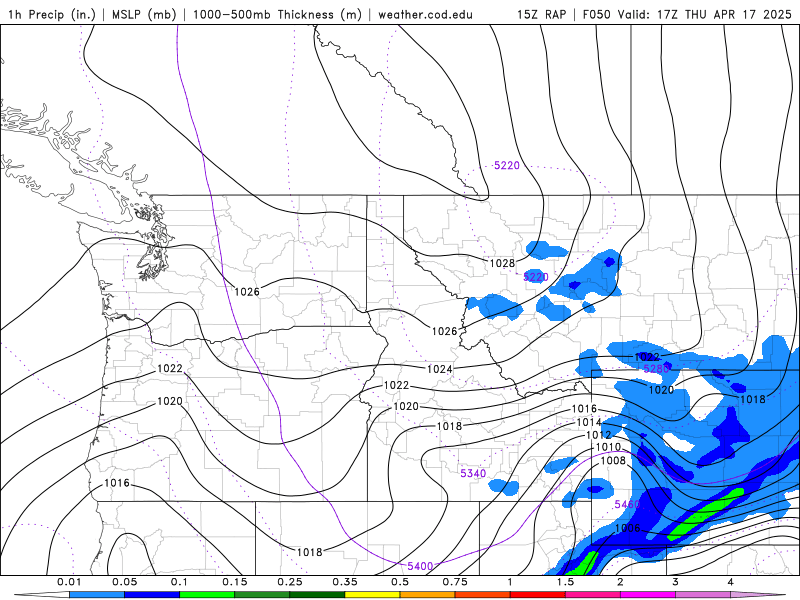Click the purple 5460 thickness label
The width and height of the screenshot is (800, 600).
tap(627, 504)
